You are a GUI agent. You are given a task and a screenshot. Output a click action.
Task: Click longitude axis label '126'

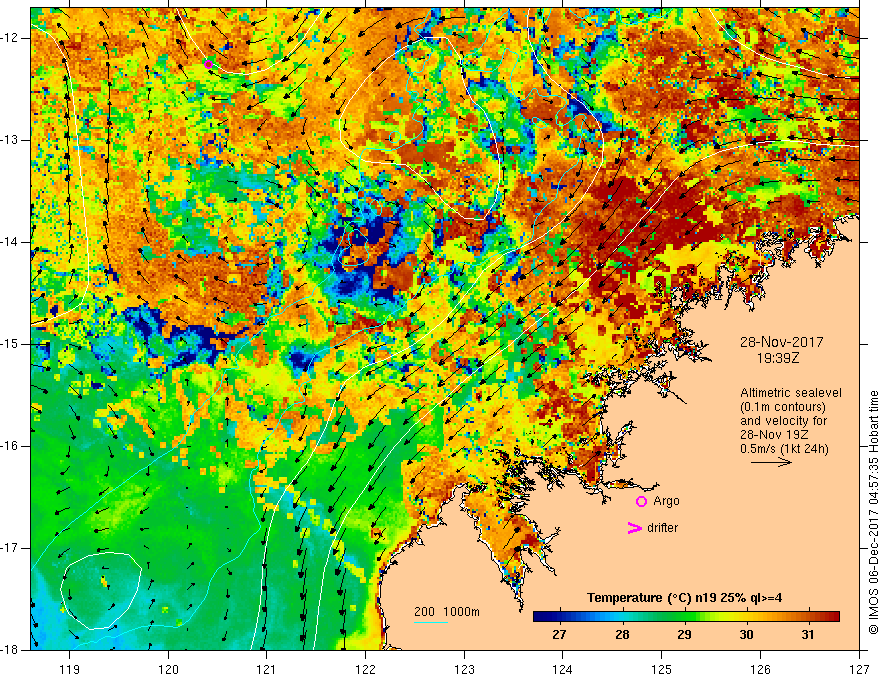(760, 669)
